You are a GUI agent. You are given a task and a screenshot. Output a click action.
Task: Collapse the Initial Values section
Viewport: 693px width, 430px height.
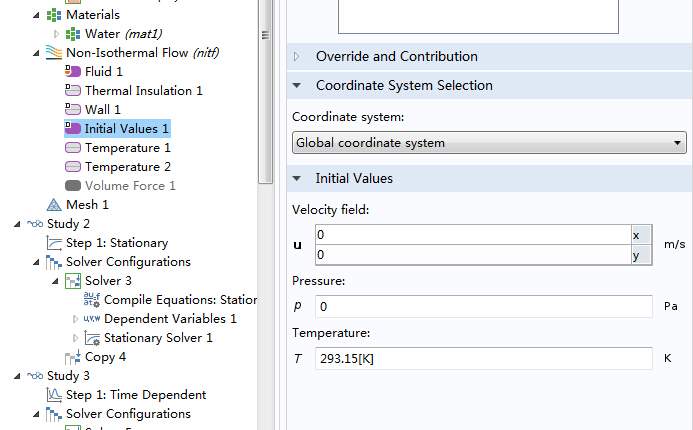pos(297,179)
